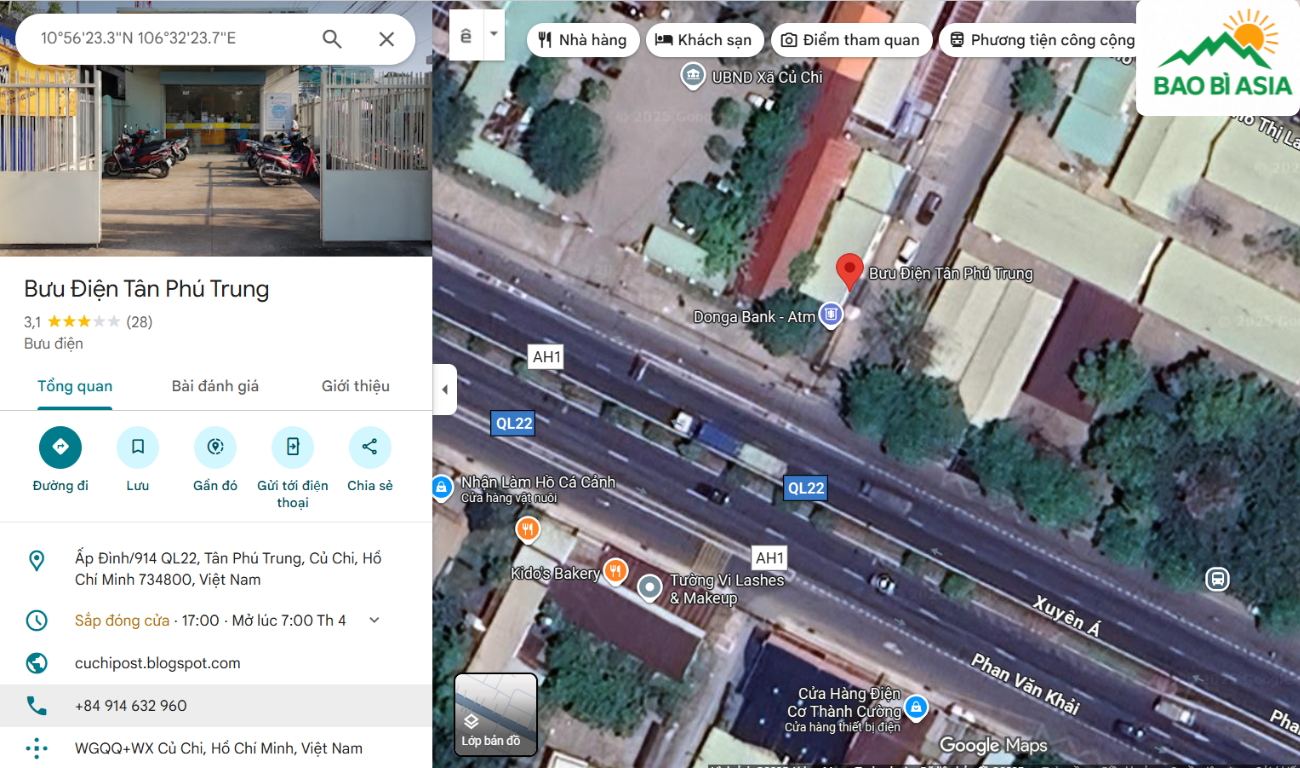Open cuchipost.blogspot.com website link
Screen dimensions: 1300x768
coord(158,663)
